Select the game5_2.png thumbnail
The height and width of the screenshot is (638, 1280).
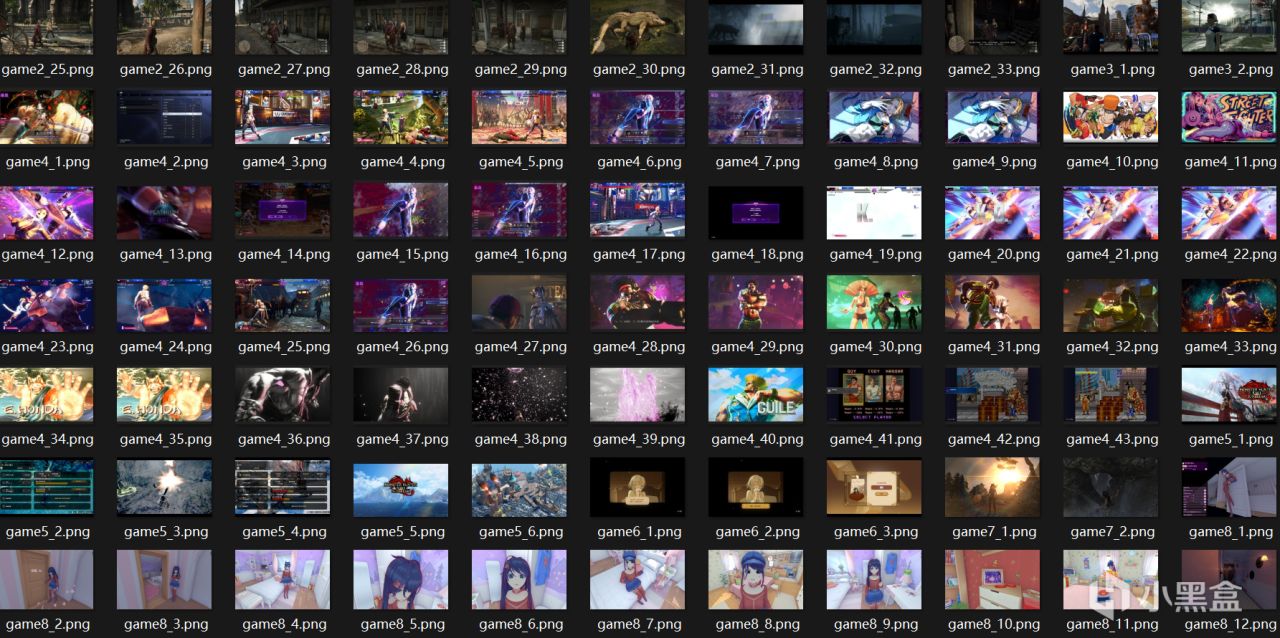(x=46, y=487)
